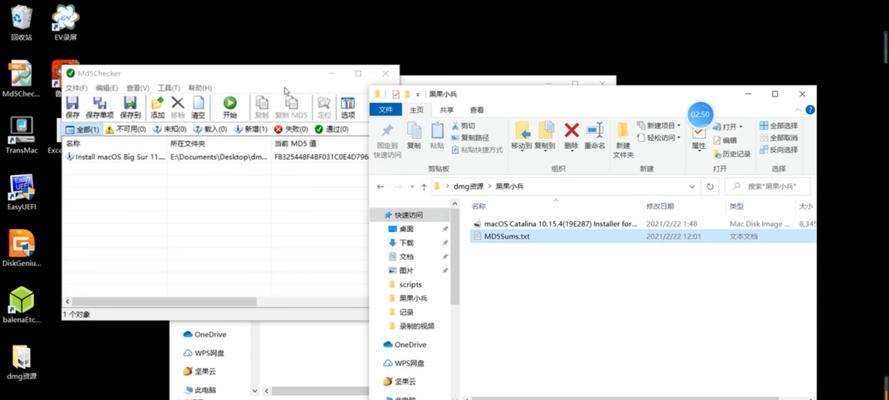Expand the address bar history dropdown chevron
The image size is (889, 400).
coord(692,186)
